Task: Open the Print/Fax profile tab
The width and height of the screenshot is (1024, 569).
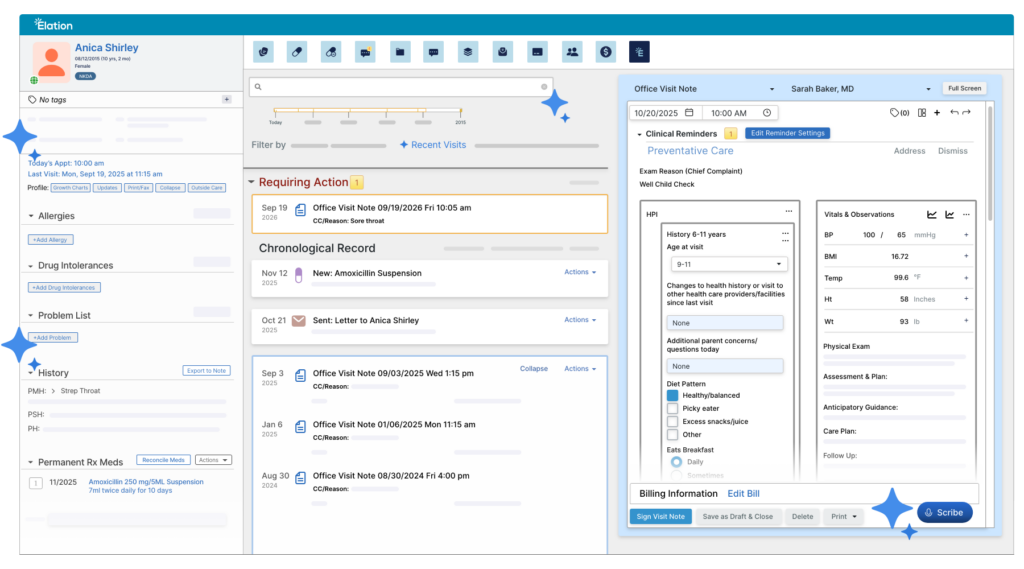Action: 138,187
